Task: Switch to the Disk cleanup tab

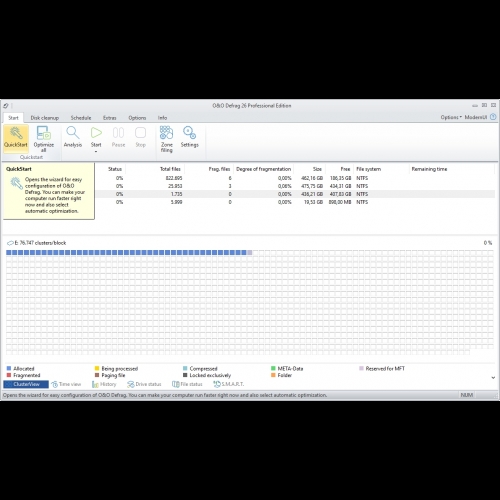Action: 45,118
